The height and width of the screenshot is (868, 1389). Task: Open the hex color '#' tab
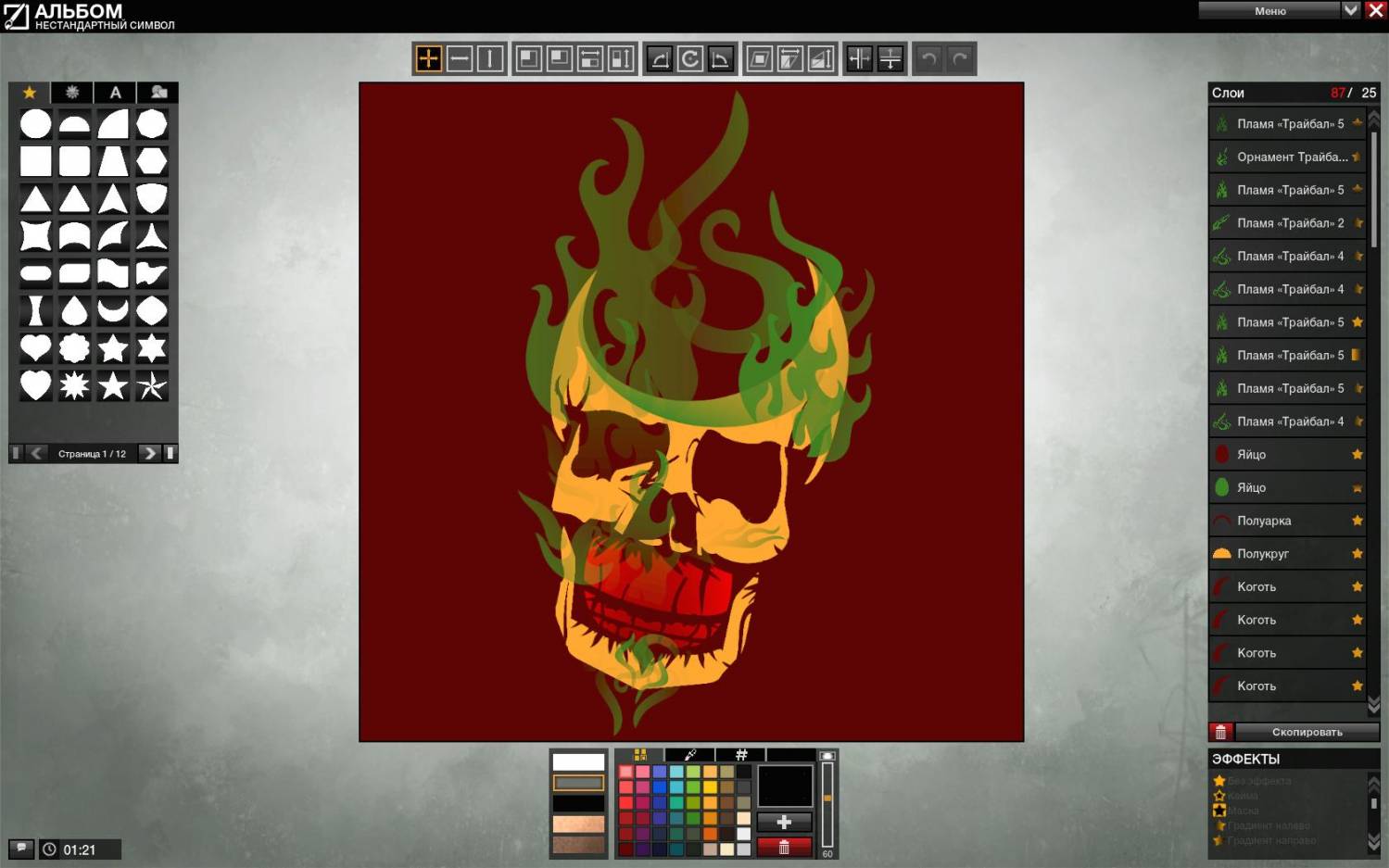(x=741, y=755)
